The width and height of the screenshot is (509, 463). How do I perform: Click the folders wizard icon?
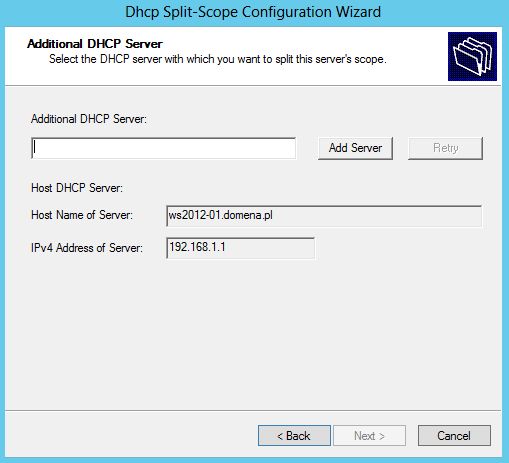472,56
